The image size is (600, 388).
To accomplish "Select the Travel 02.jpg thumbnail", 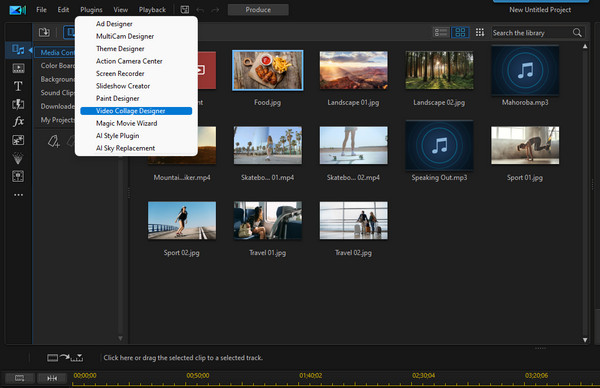I will pyautogui.click(x=353, y=221).
